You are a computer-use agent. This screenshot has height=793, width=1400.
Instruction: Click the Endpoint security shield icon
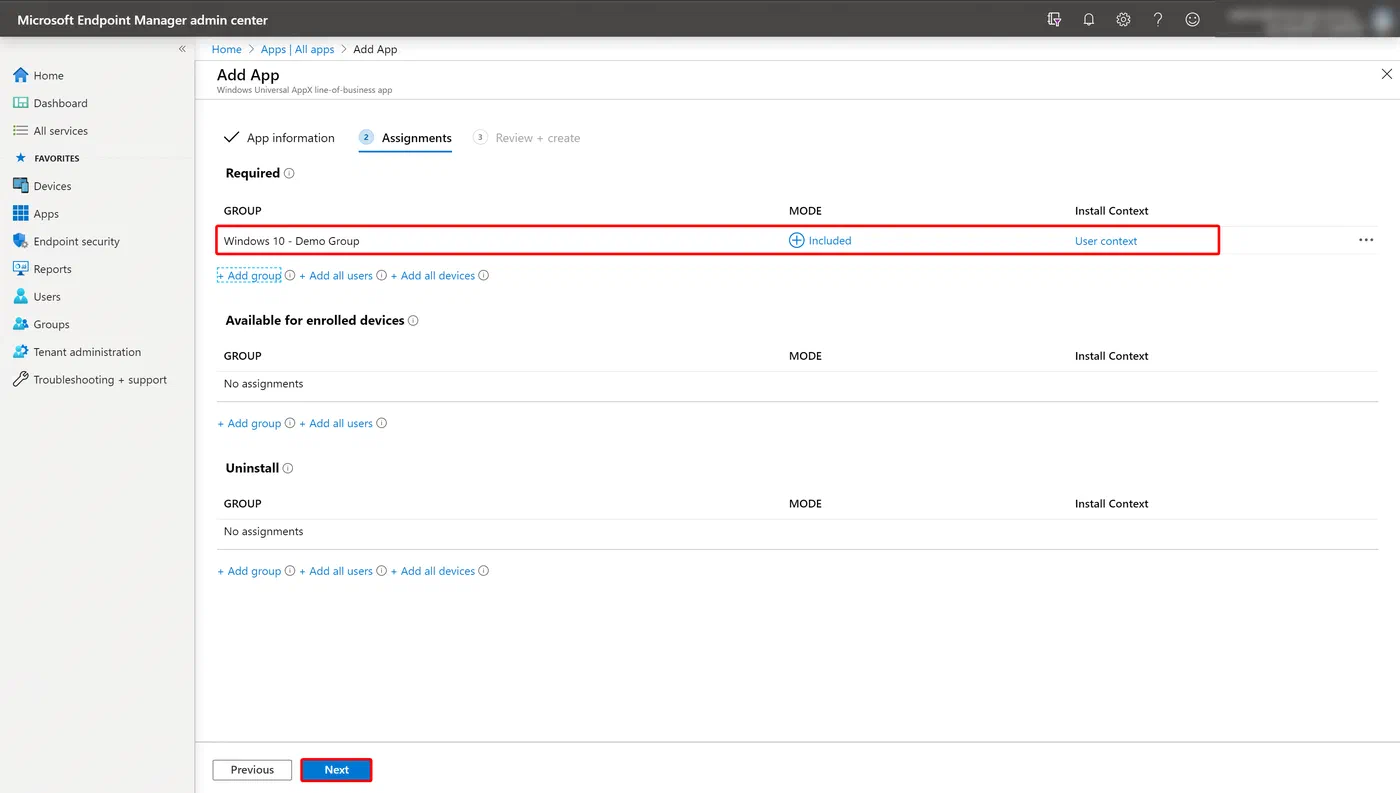click(20, 241)
